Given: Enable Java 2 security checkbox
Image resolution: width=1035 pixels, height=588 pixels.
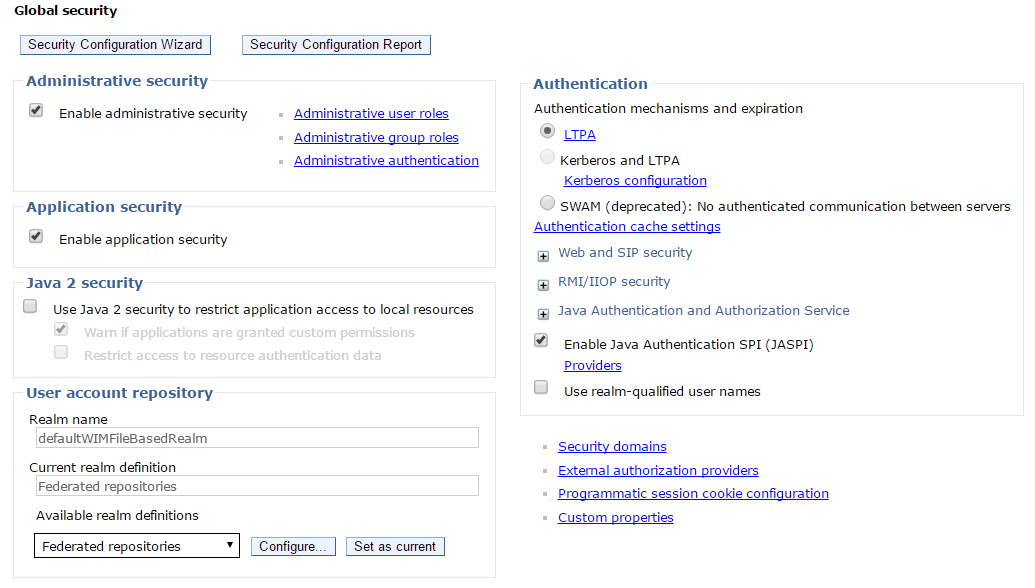Looking at the screenshot, I should [x=30, y=306].
